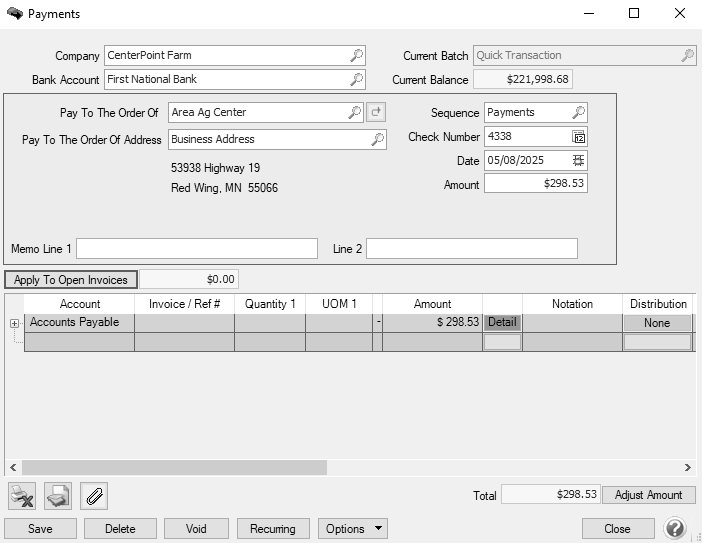
Task: Click the Memo Line 1 field
Action: tap(197, 248)
